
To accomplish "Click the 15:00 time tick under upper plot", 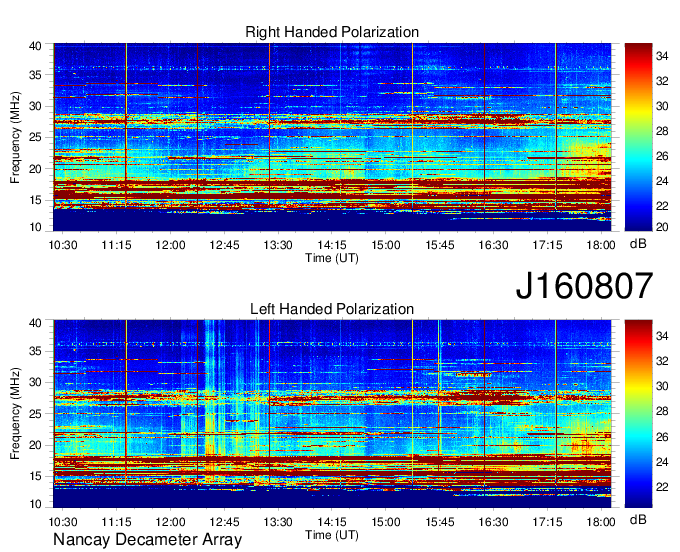I will tap(386, 245).
